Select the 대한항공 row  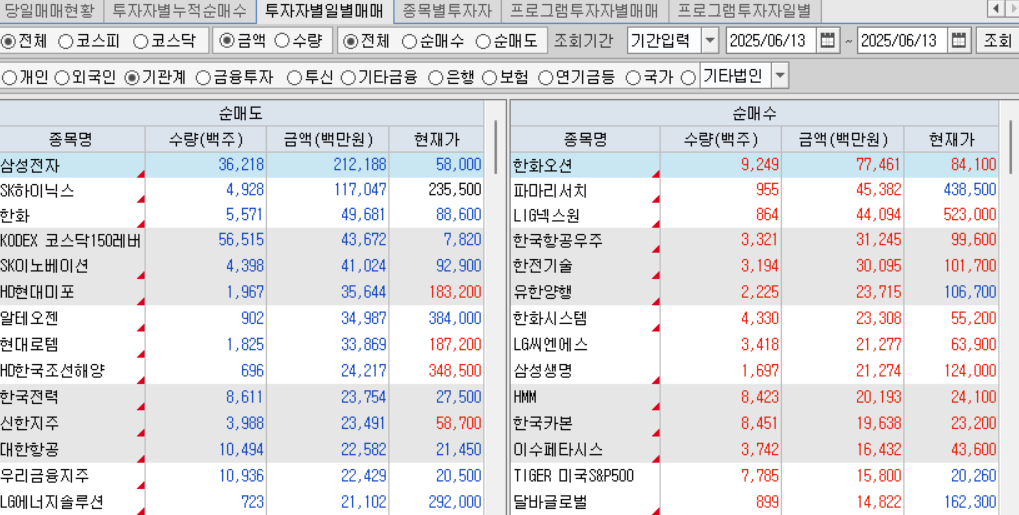242,449
